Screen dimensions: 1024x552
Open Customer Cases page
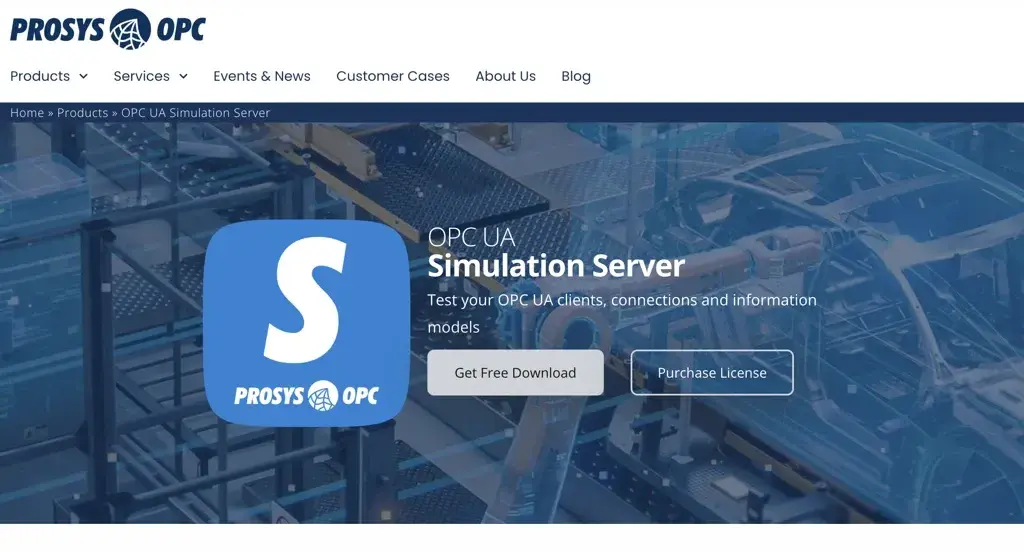[x=393, y=76]
